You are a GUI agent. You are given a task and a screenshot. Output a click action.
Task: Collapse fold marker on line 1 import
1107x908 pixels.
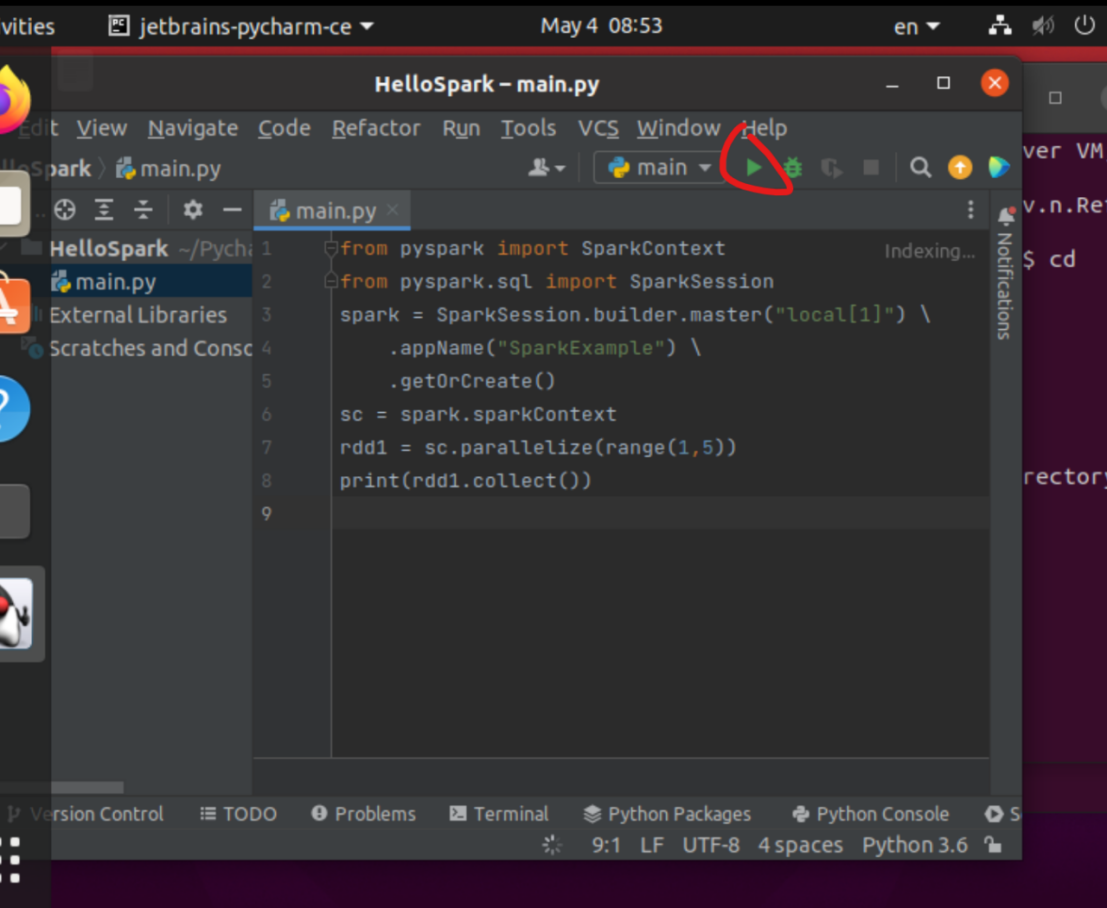[x=330, y=249]
